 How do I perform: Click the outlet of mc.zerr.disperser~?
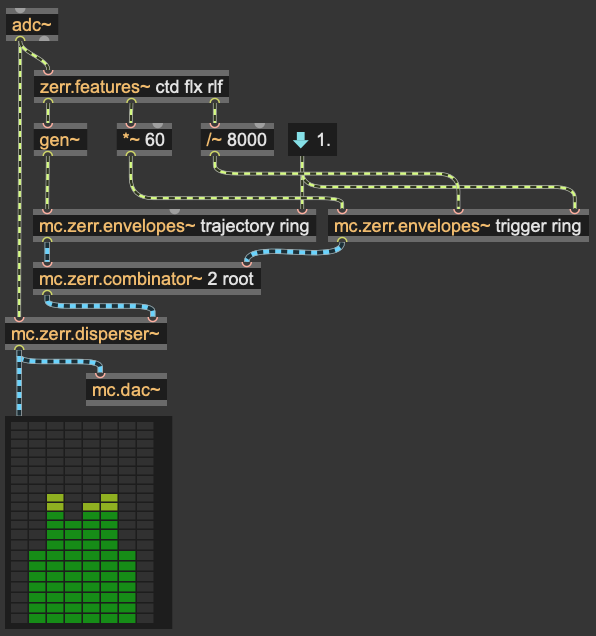19,348
